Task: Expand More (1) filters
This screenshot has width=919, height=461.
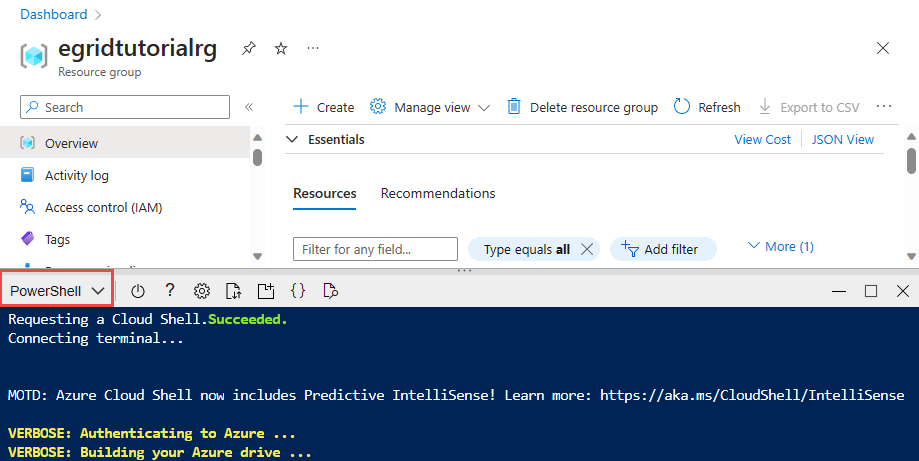Action: click(781, 247)
